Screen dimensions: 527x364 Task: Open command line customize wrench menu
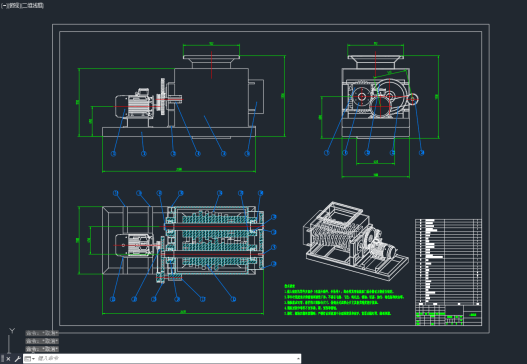pos(17,359)
